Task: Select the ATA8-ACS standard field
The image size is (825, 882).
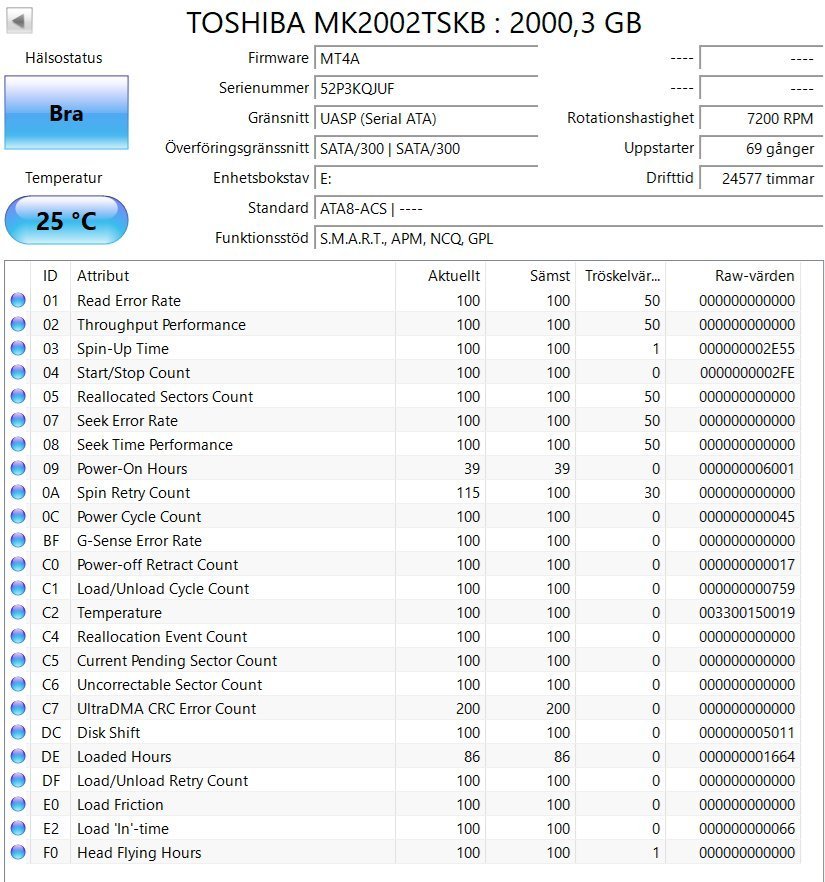Action: point(569,209)
